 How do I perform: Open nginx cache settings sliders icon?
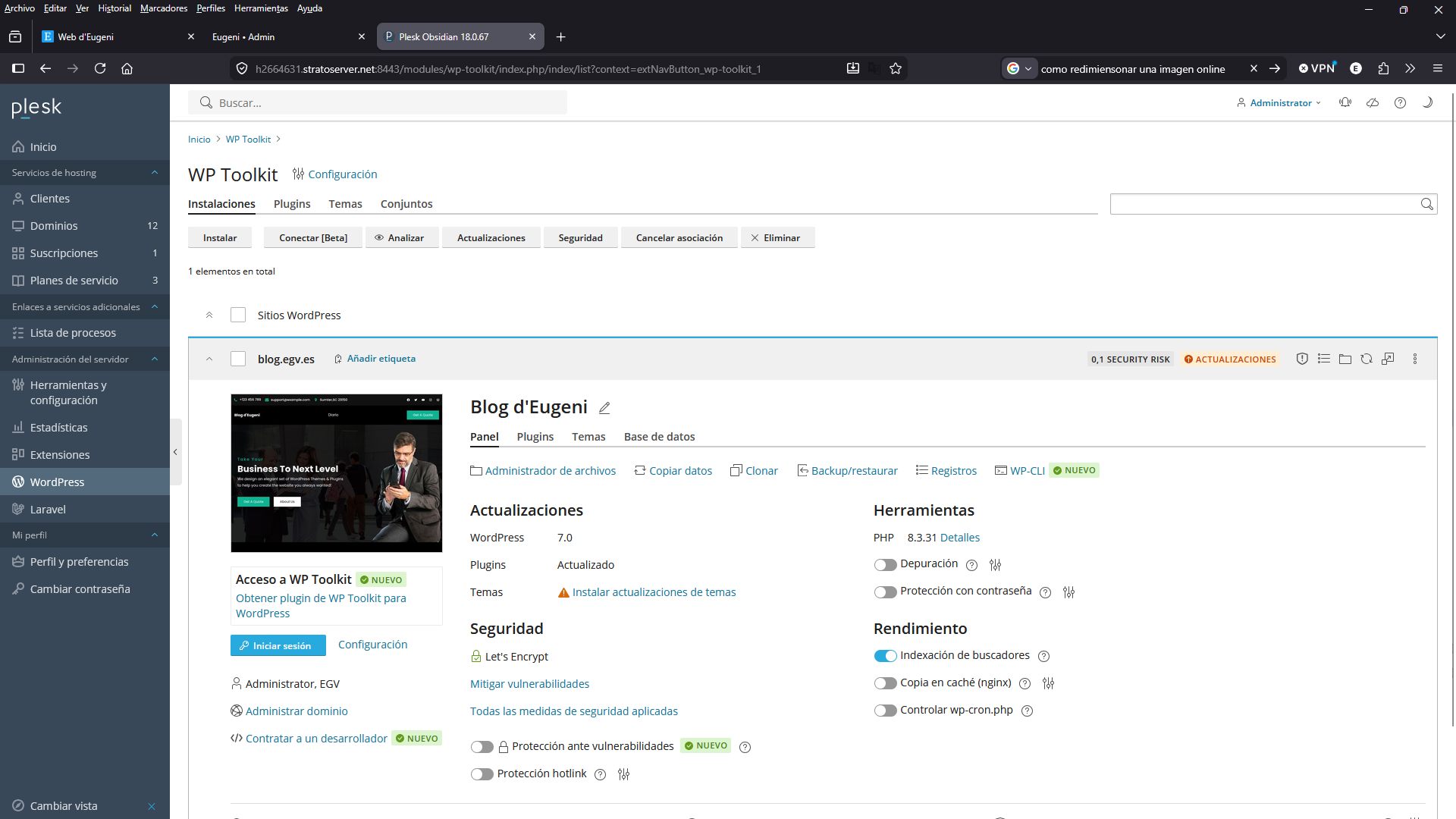1048,683
